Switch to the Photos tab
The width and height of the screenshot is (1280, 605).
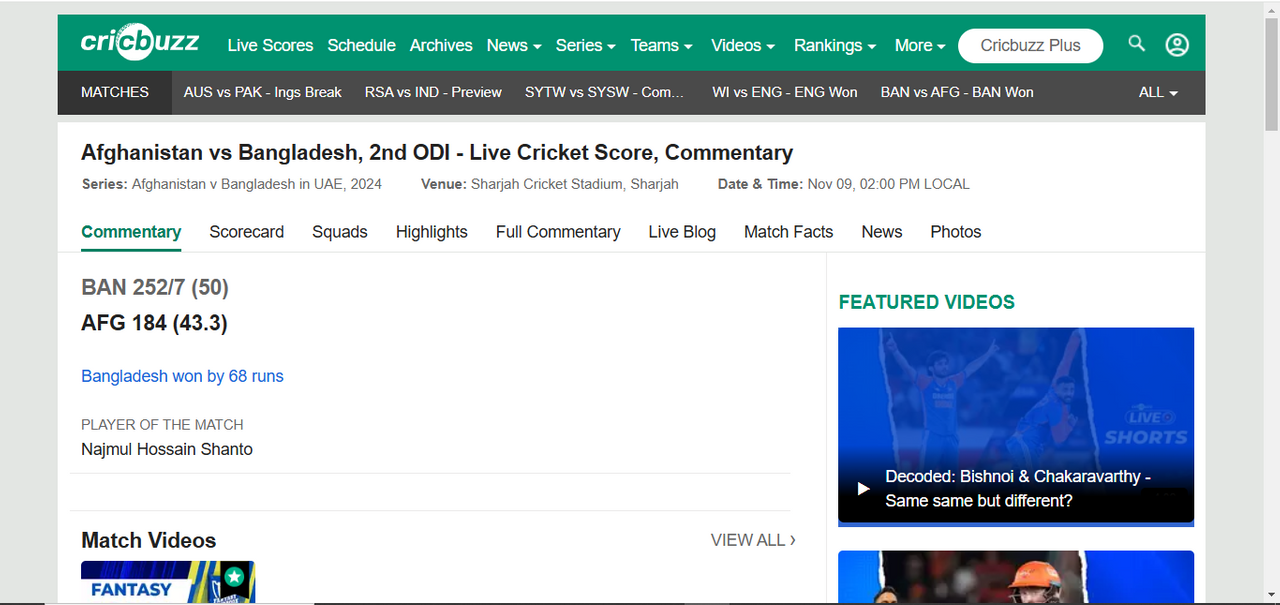(956, 232)
